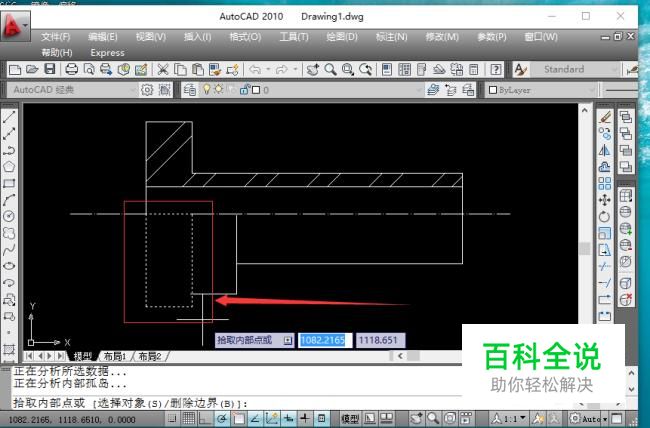The image size is (650, 428).
Task: Toggle Object Snap Tracking in status bar
Action: click(x=255, y=418)
